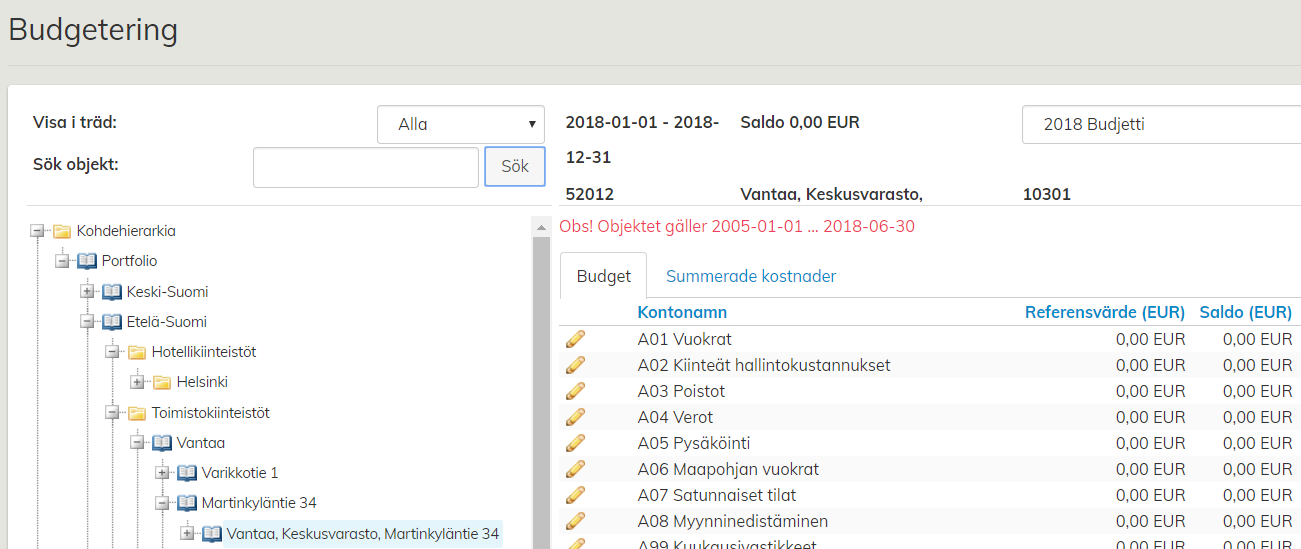Click the Sök objekt text field
This screenshot has height=549, width=1301.
point(366,167)
